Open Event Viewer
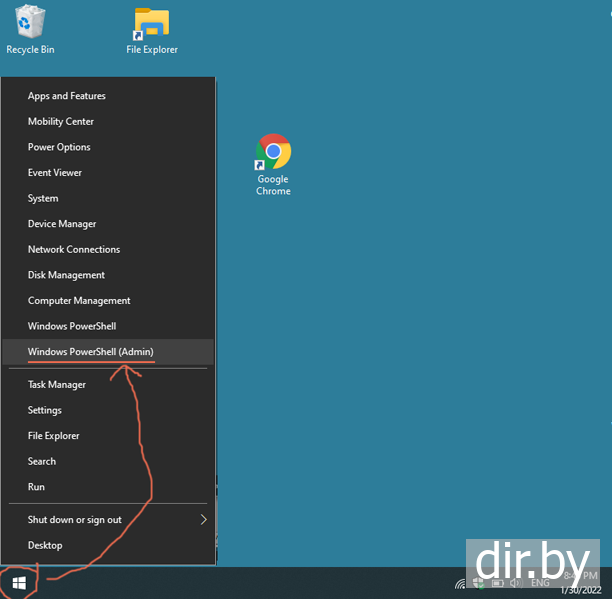This screenshot has width=612, height=599. point(108,172)
